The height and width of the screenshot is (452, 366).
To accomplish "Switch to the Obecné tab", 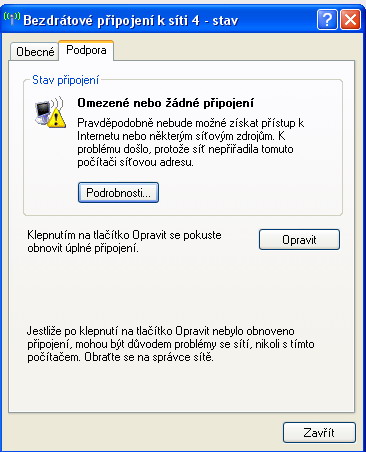I will tap(35, 52).
